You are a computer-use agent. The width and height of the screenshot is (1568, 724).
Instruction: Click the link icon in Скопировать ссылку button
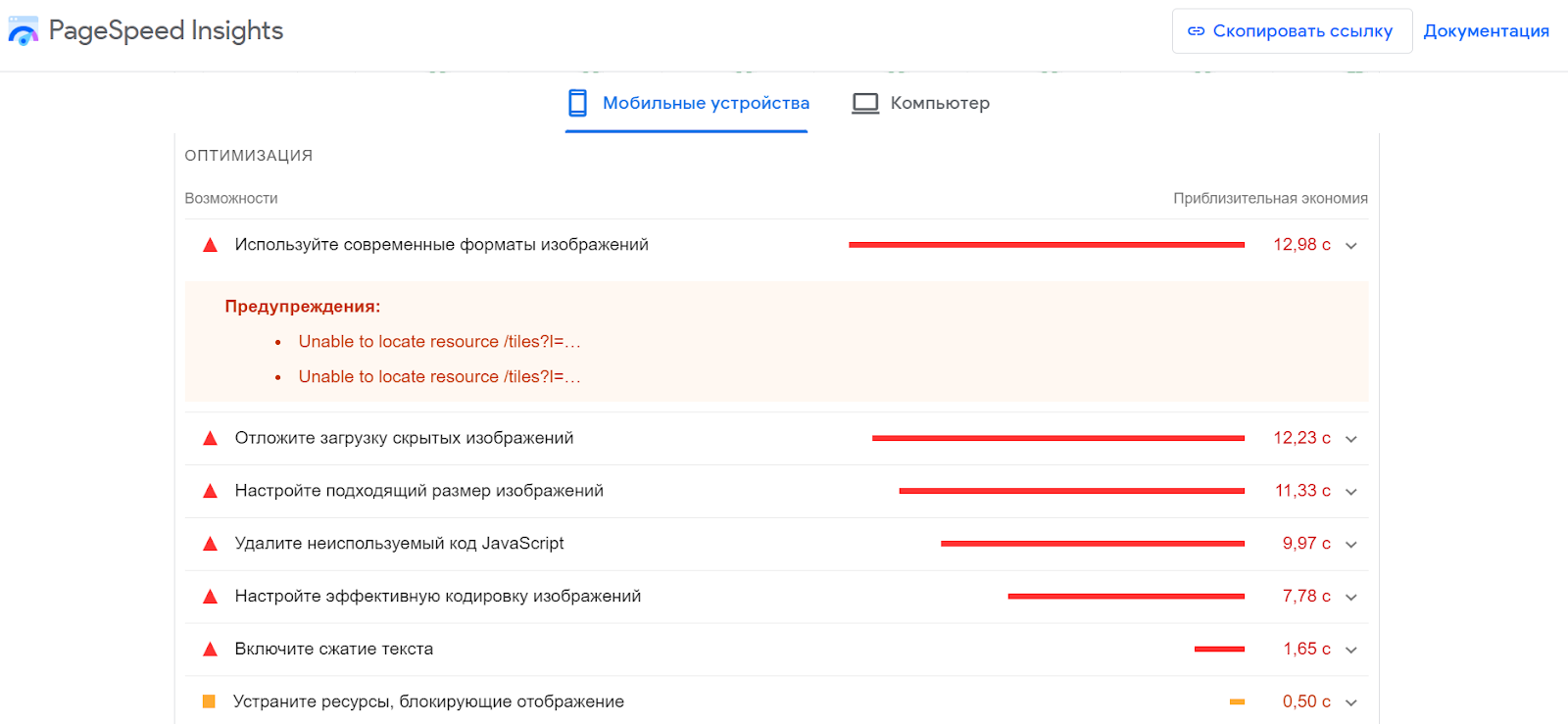[1196, 31]
